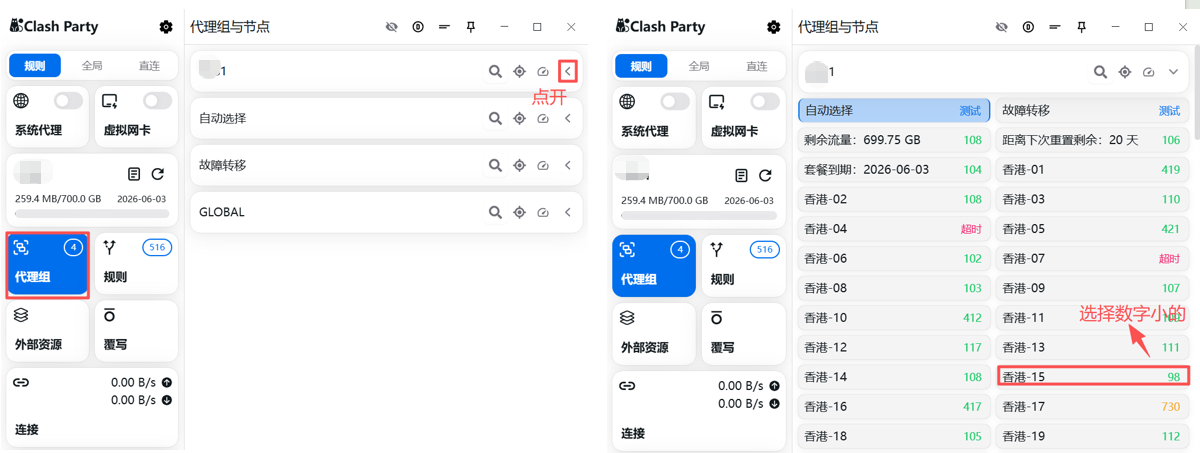This screenshot has width=1200, height=453.
Task: Expand GLOBAL group chevron in left window
Action: coord(568,212)
